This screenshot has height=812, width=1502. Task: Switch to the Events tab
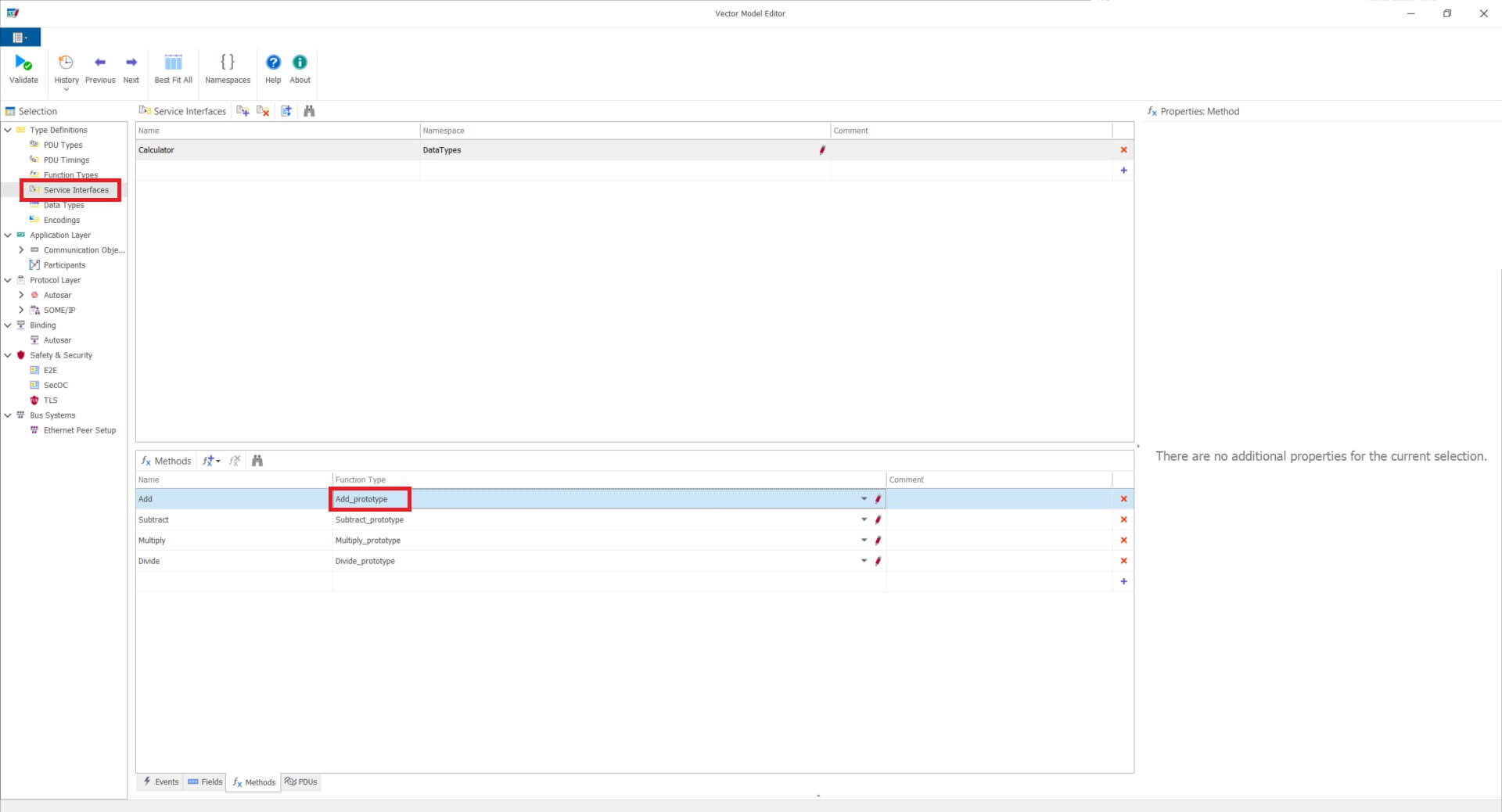[161, 781]
